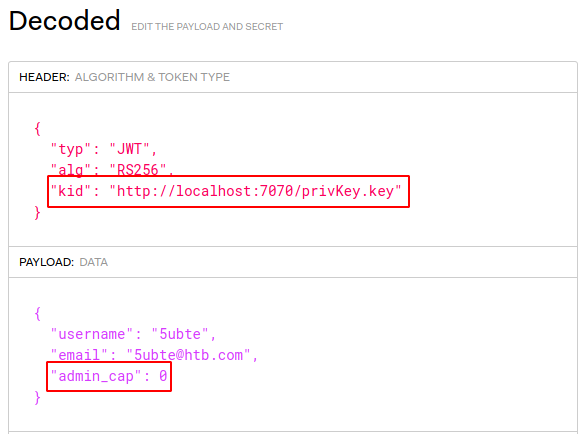The image size is (581, 434).
Task: Click the email value 5ubte@htb.com
Action: (x=188, y=355)
